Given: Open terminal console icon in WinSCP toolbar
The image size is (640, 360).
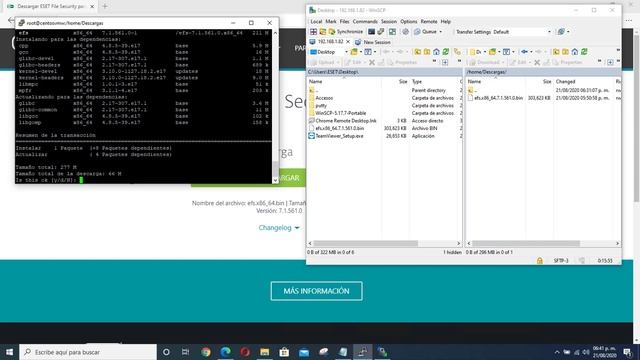Looking at the screenshot, I should click(x=371, y=31).
